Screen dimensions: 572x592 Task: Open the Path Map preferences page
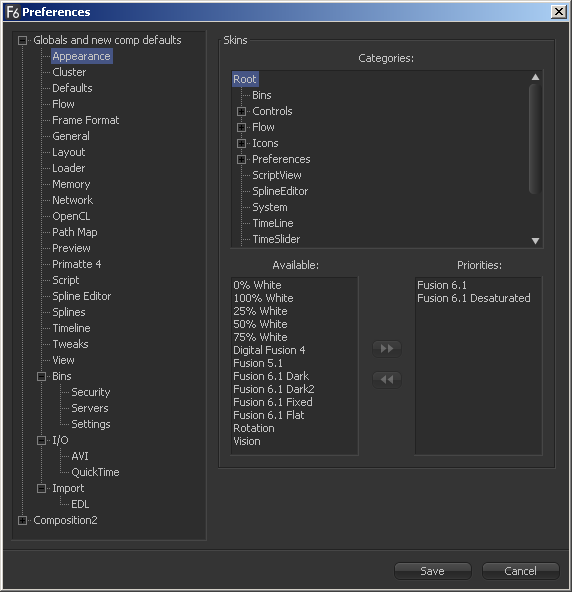point(75,232)
